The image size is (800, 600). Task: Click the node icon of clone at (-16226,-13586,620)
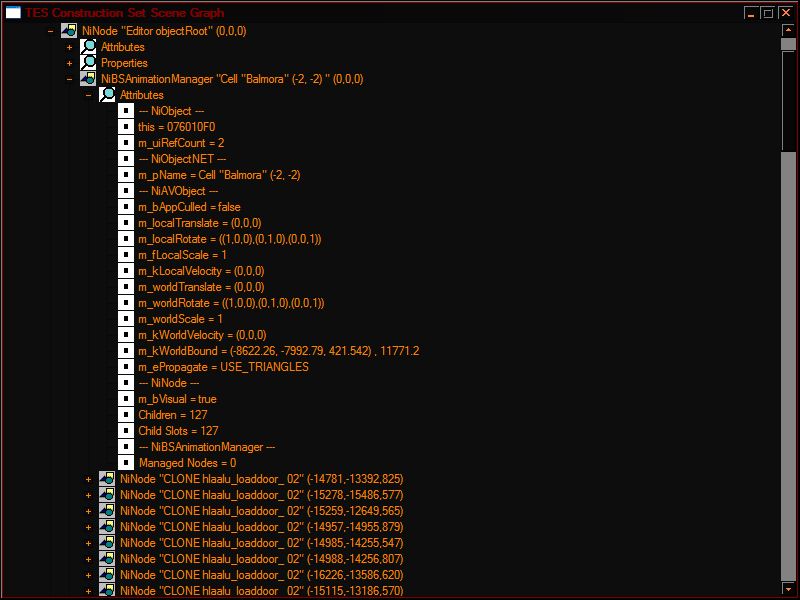[x=107, y=575]
